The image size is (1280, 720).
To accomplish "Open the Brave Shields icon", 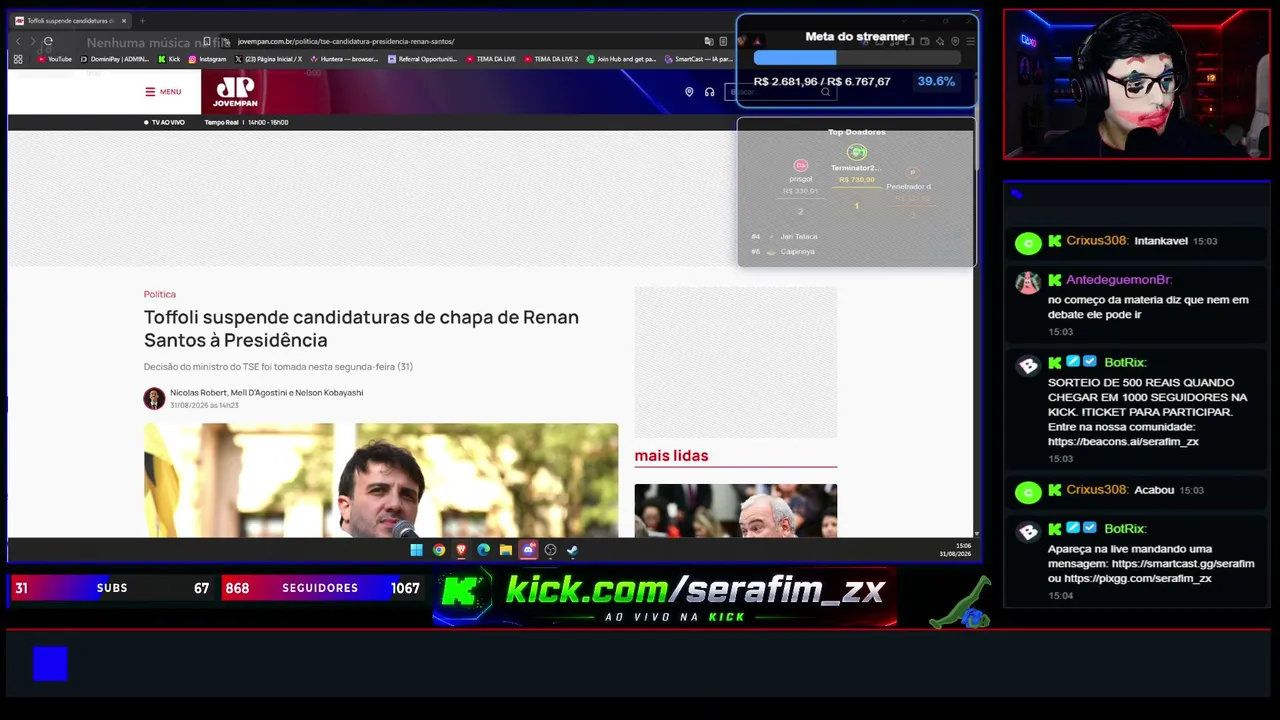I will pos(742,41).
